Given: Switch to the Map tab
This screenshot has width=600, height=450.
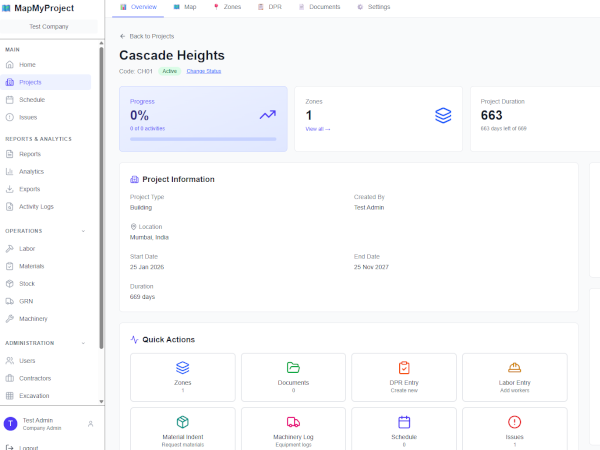Looking at the screenshot, I should 185,7.
